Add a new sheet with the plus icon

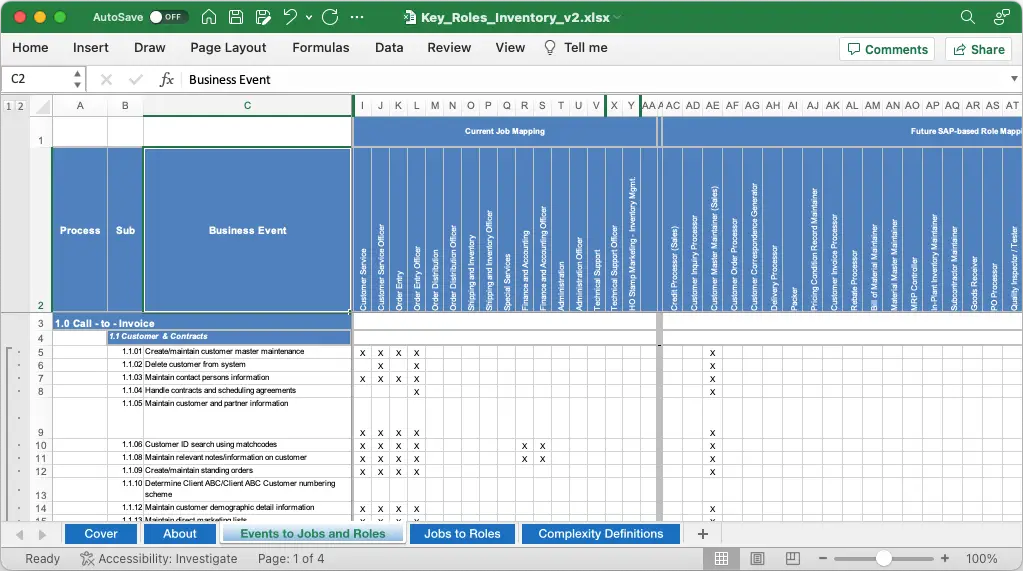tap(703, 534)
